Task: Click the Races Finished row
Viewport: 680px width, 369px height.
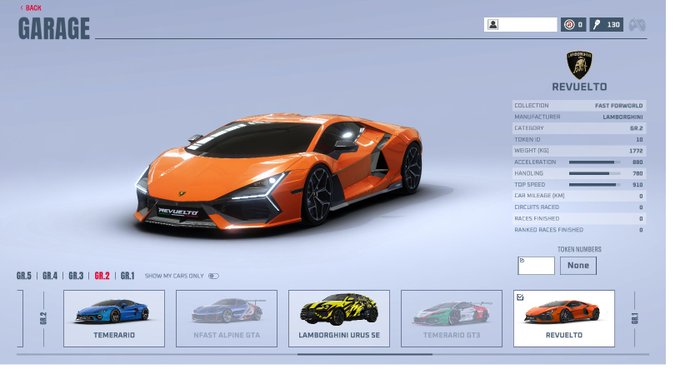Action: pos(579,219)
